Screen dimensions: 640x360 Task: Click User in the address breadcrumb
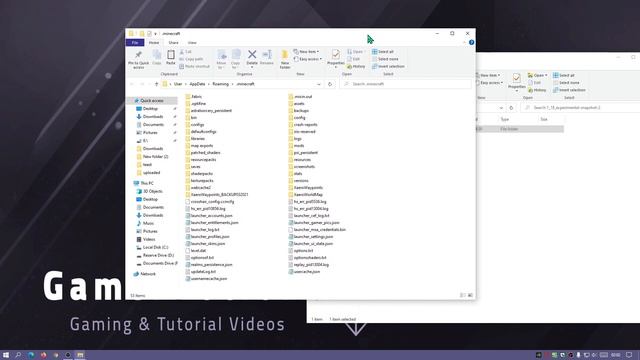(178, 84)
